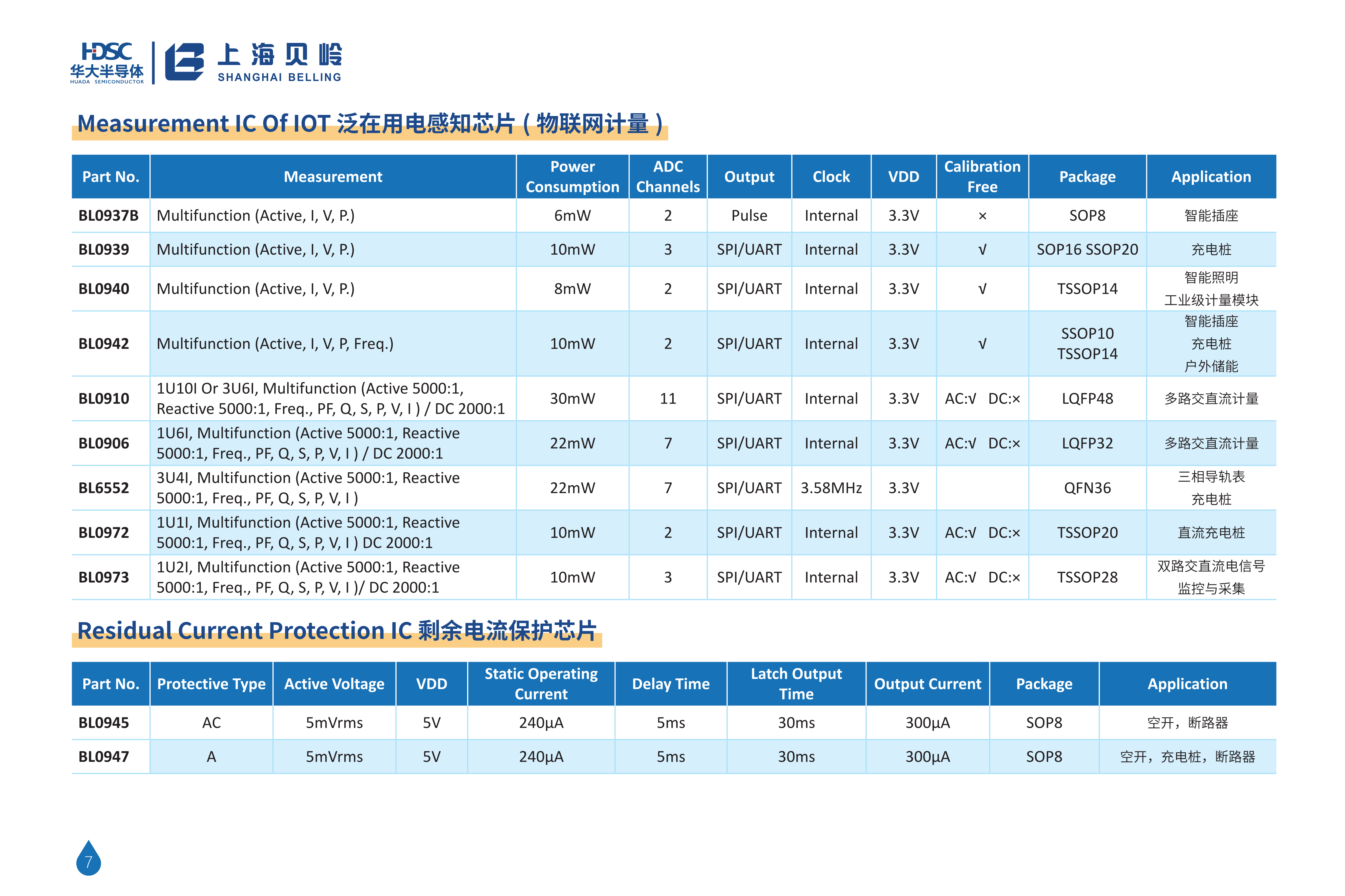Click the SOP16 SSOP20 package cell

pyautogui.click(x=1087, y=249)
